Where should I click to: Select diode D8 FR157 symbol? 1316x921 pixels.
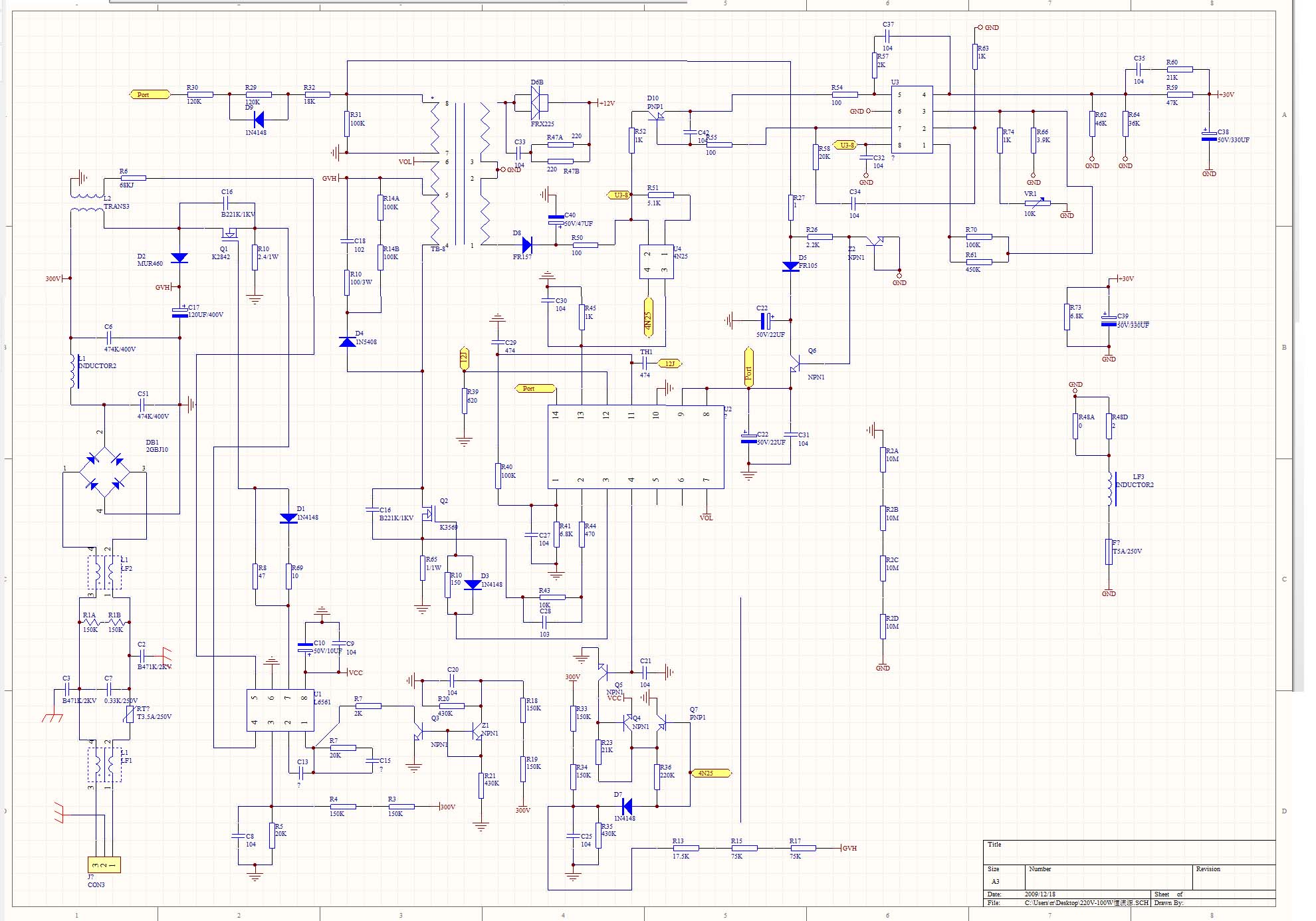coord(528,245)
